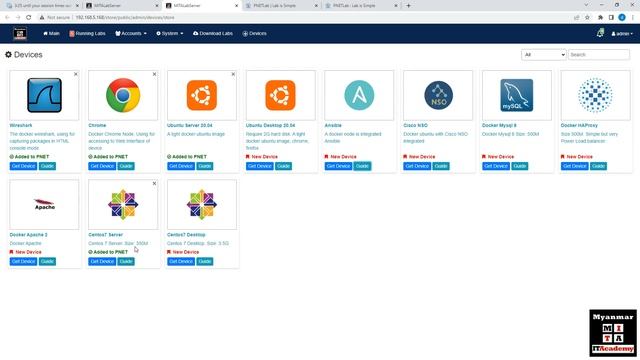Viewport: 640px width, 360px height.
Task: Click the browser back arrow
Action: point(7,18)
